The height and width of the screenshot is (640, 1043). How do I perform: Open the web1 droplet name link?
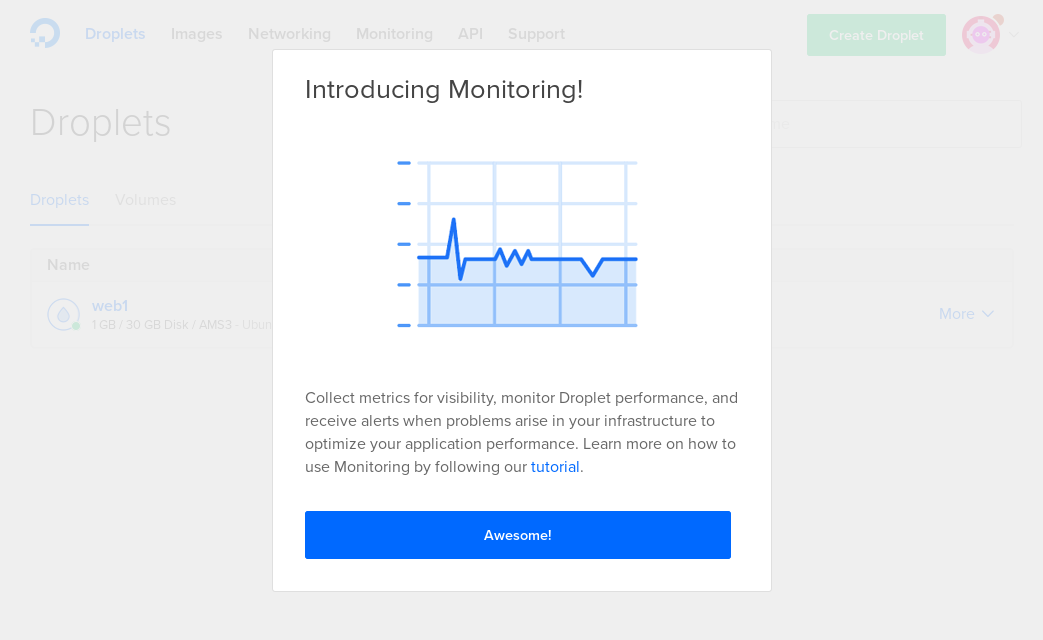[110, 306]
